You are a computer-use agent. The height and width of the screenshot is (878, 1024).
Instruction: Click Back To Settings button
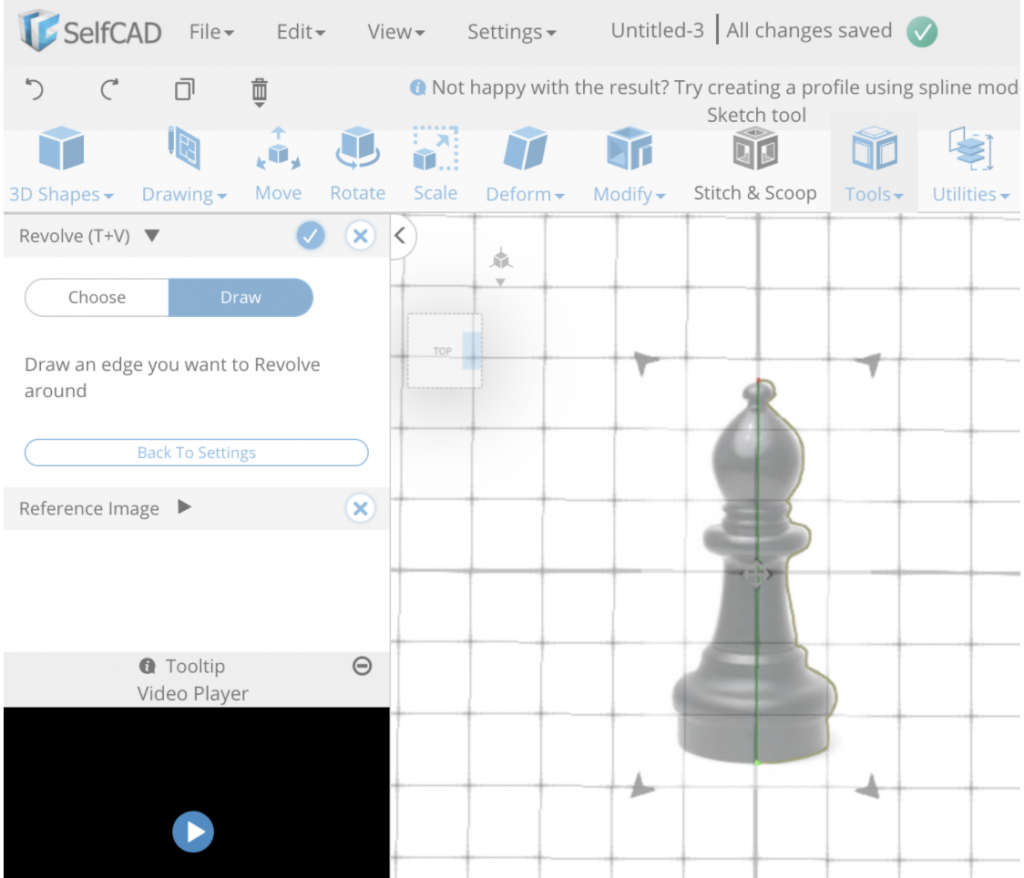(196, 452)
